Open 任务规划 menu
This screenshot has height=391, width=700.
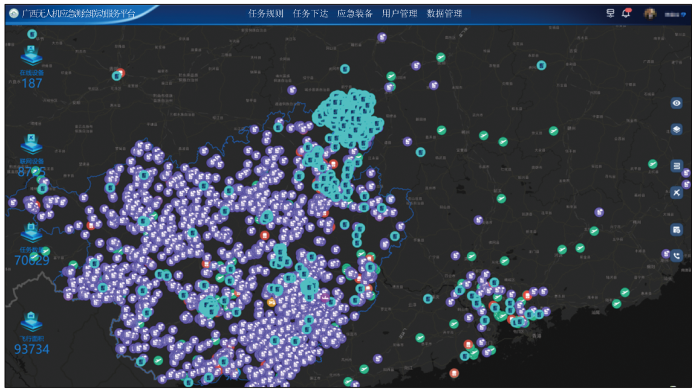pyautogui.click(x=266, y=13)
